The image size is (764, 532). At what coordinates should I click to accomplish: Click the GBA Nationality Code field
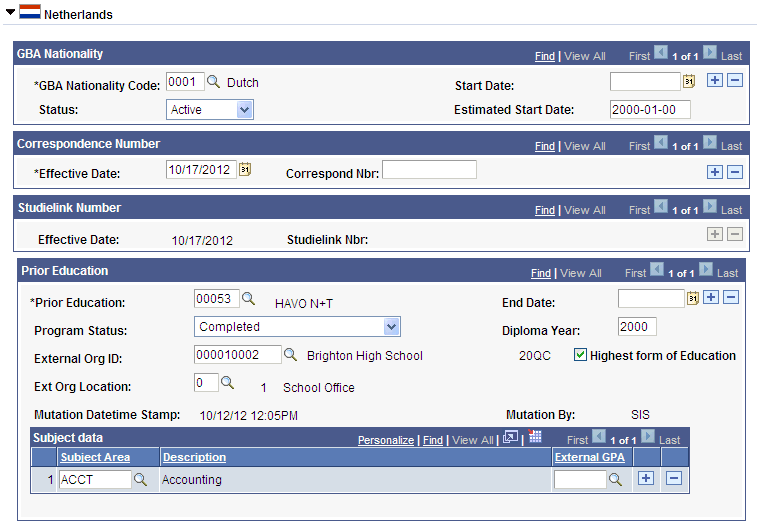click(185, 81)
